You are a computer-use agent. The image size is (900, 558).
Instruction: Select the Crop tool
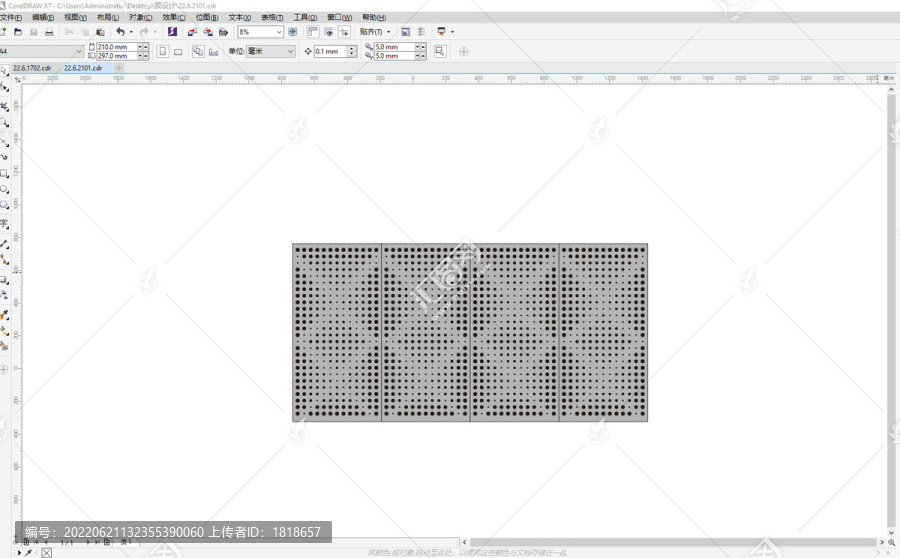[x=4, y=106]
